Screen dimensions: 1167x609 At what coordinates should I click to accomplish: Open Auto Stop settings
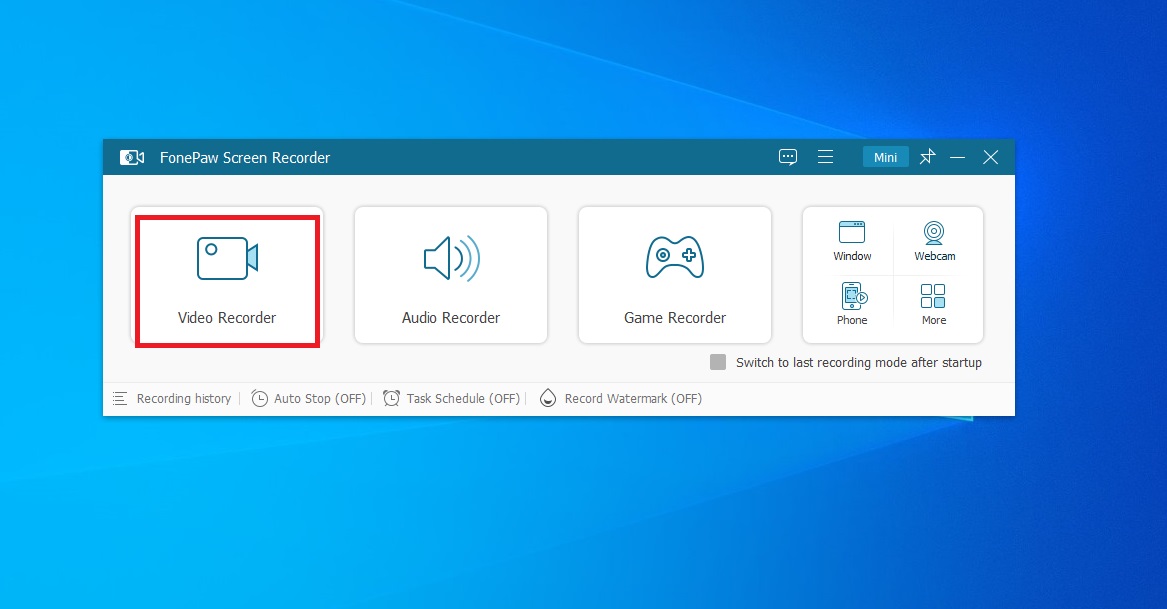(x=309, y=399)
